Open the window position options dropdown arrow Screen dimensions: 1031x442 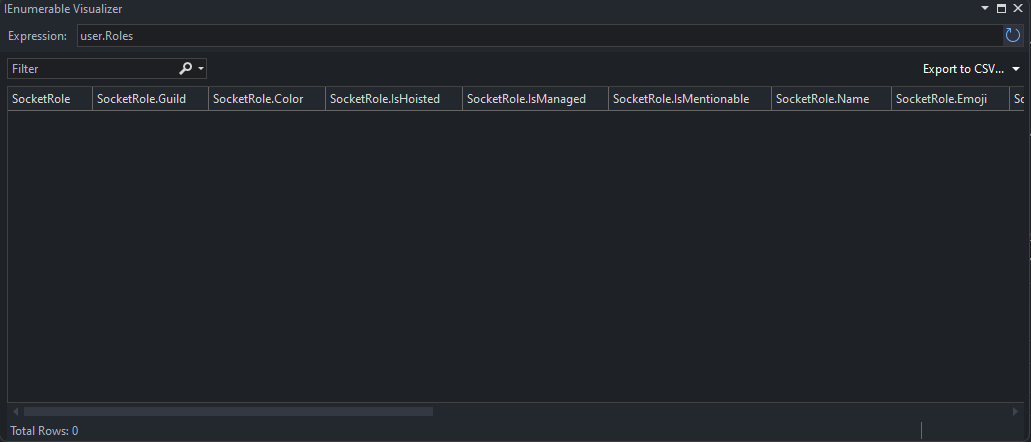pyautogui.click(x=985, y=9)
